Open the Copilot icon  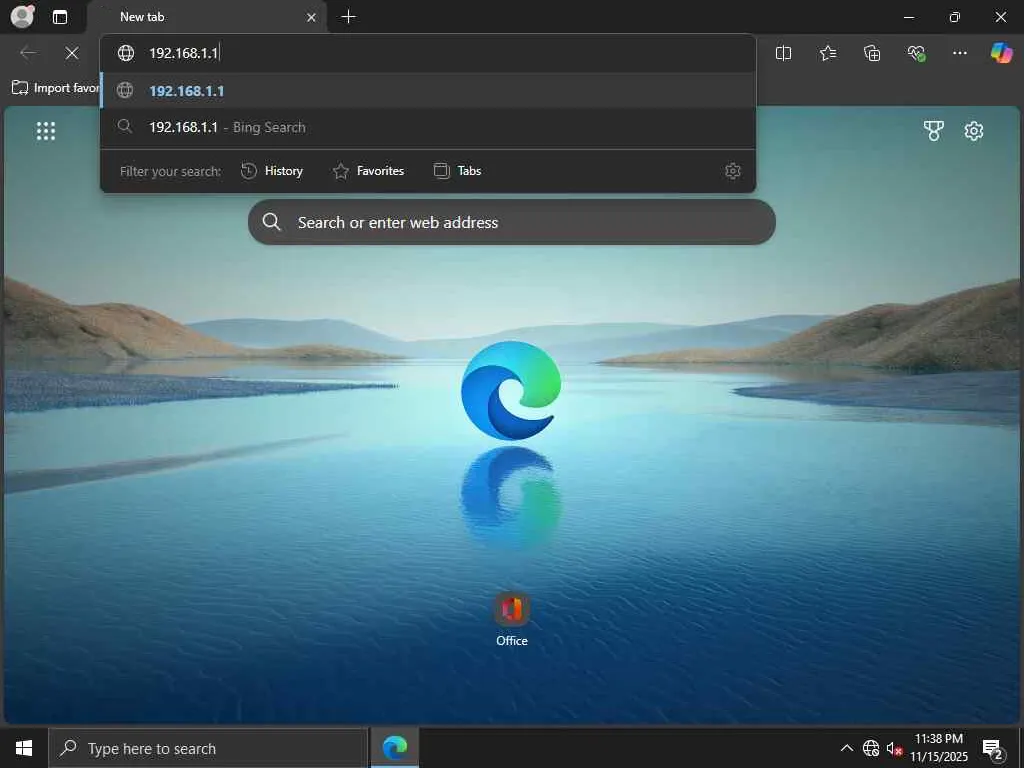tap(1001, 53)
